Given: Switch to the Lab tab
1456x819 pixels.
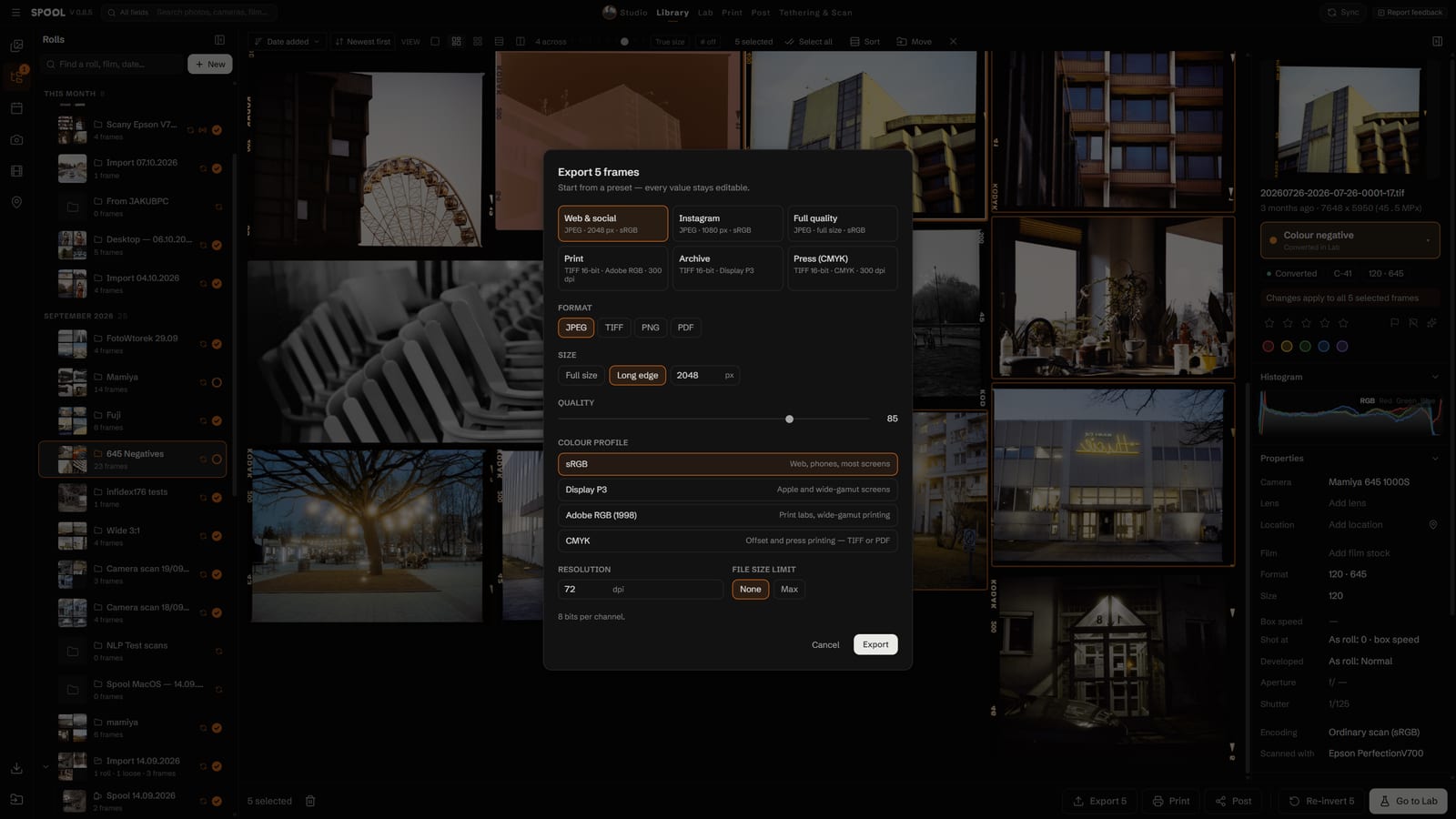Looking at the screenshot, I should point(705,13).
